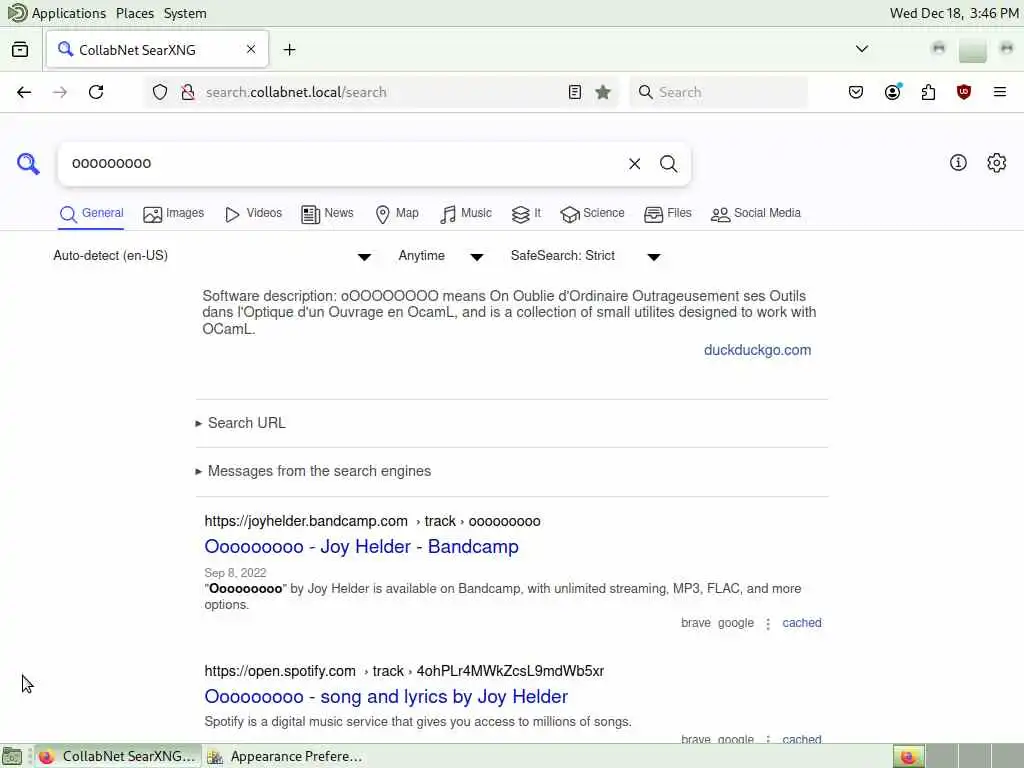Screen dimensions: 1024x768
Task: Open Bandcamp result options dots
Action: tap(768, 624)
